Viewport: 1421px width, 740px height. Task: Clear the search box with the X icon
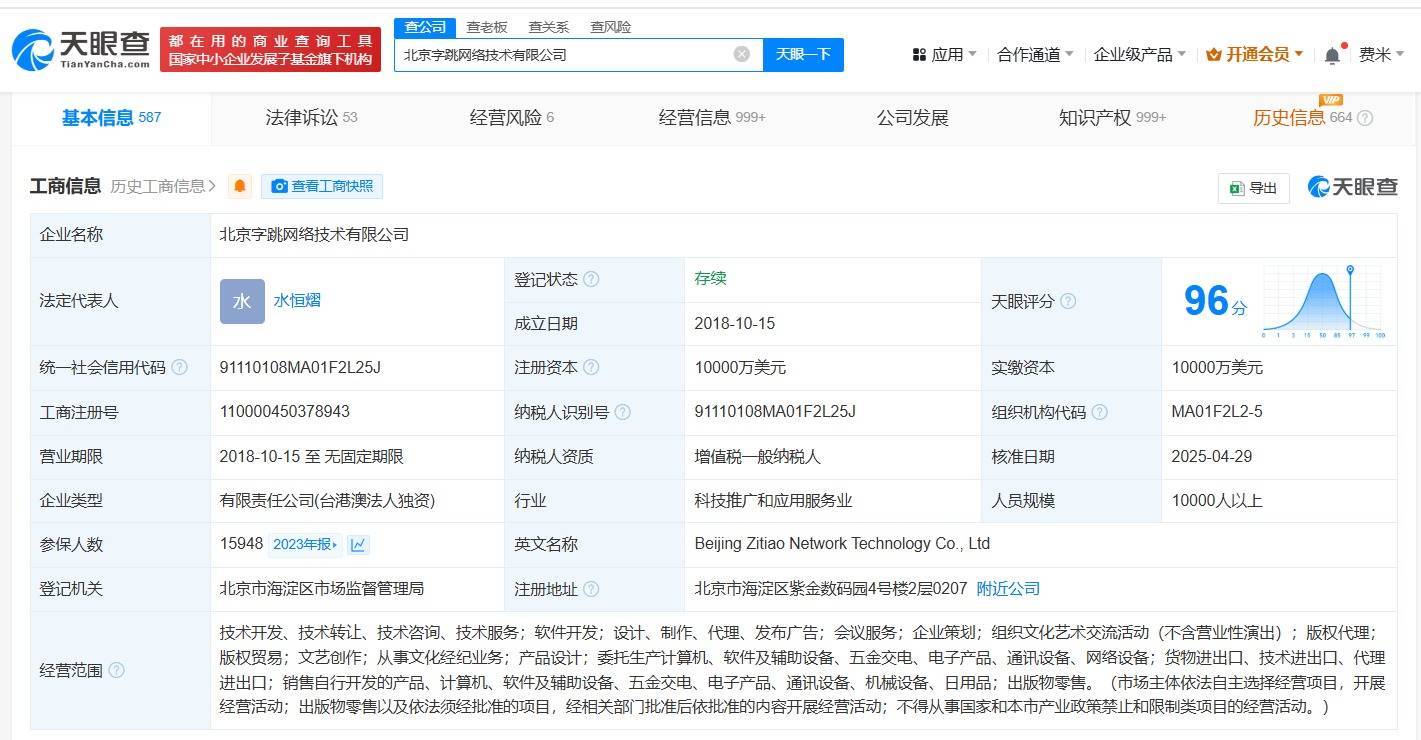point(741,54)
